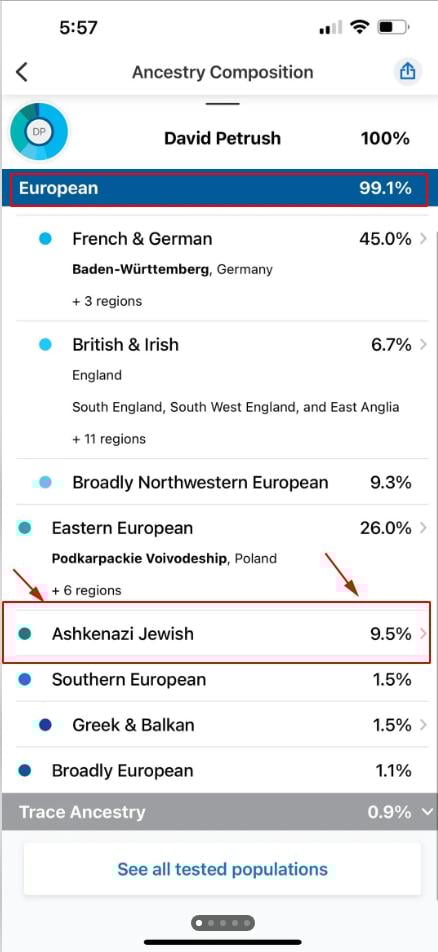Open the share icon at top right
Viewport: 438px width, 952px height.
pyautogui.click(x=407, y=72)
